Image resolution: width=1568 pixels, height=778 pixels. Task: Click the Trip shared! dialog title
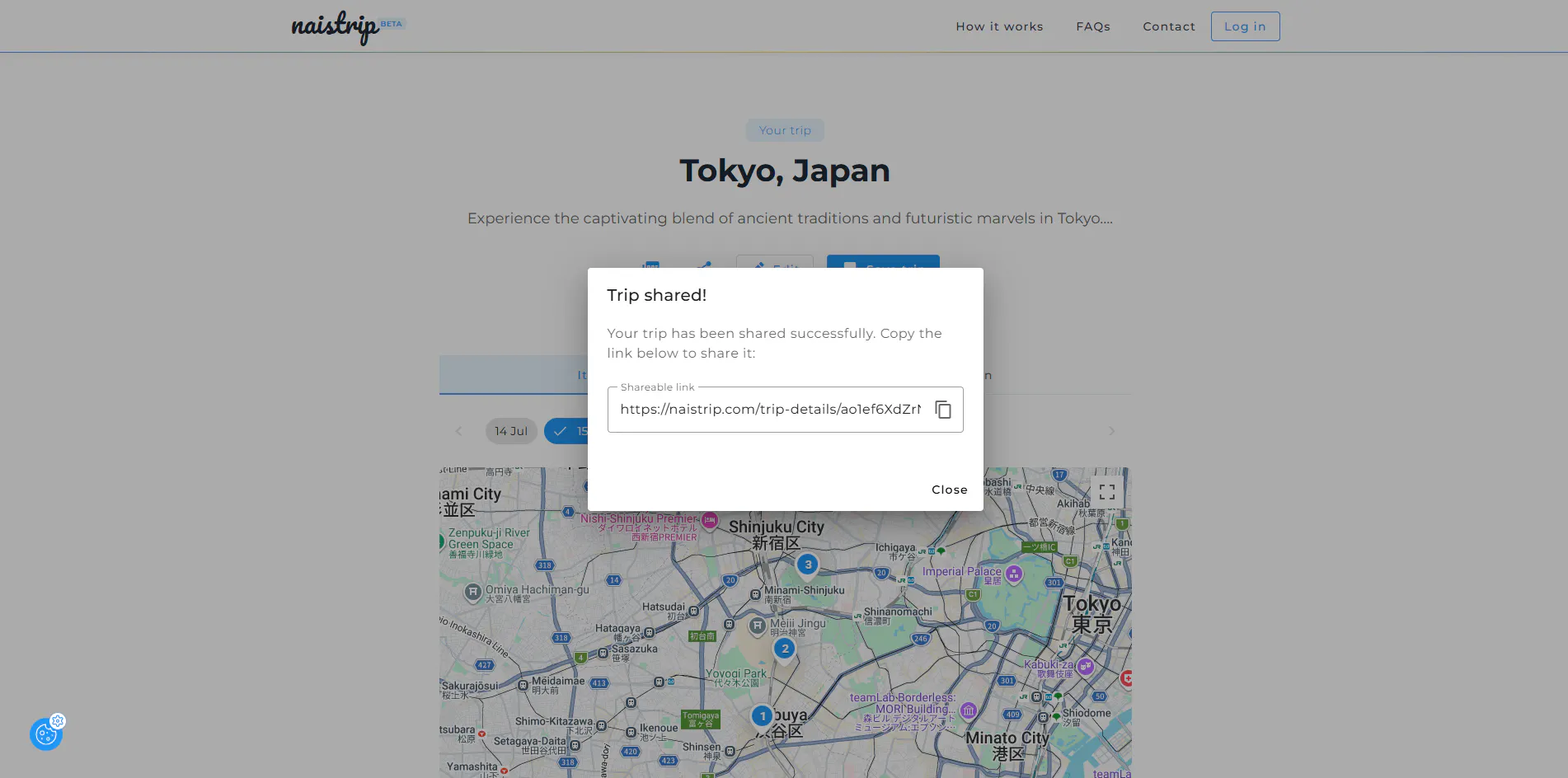point(657,295)
